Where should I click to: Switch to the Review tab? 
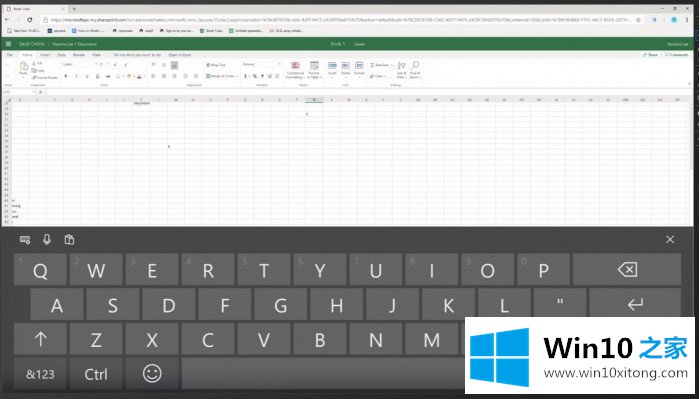(x=79, y=55)
